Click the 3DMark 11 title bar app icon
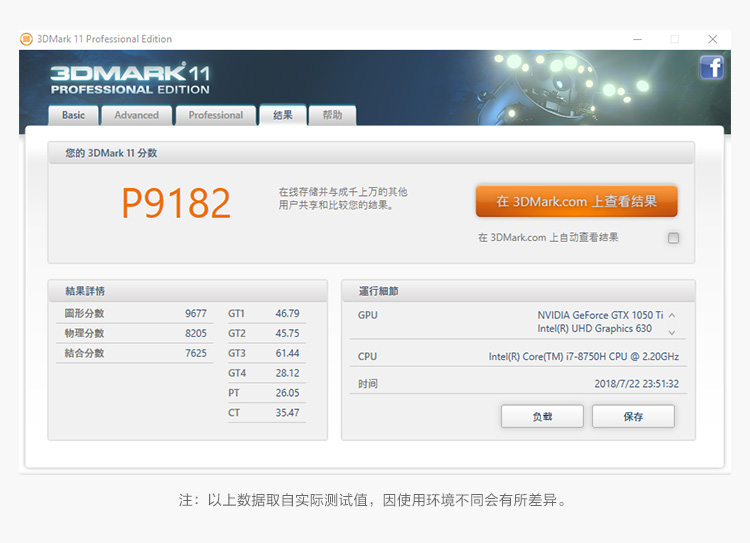The height and width of the screenshot is (543, 750). click(26, 39)
